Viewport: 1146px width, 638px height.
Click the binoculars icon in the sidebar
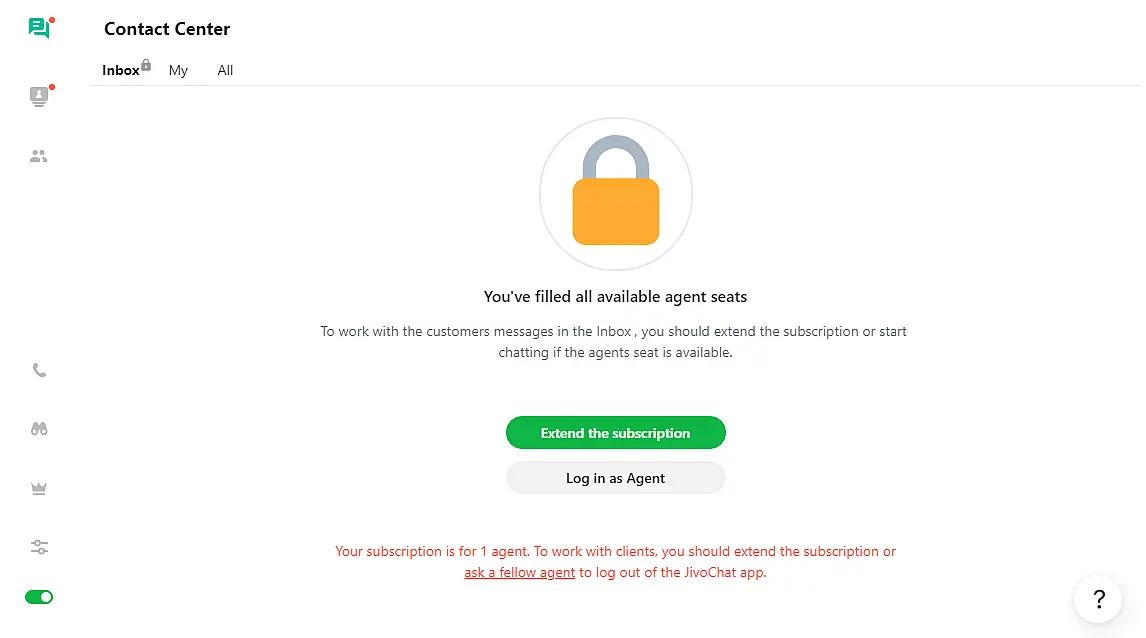tap(39, 429)
